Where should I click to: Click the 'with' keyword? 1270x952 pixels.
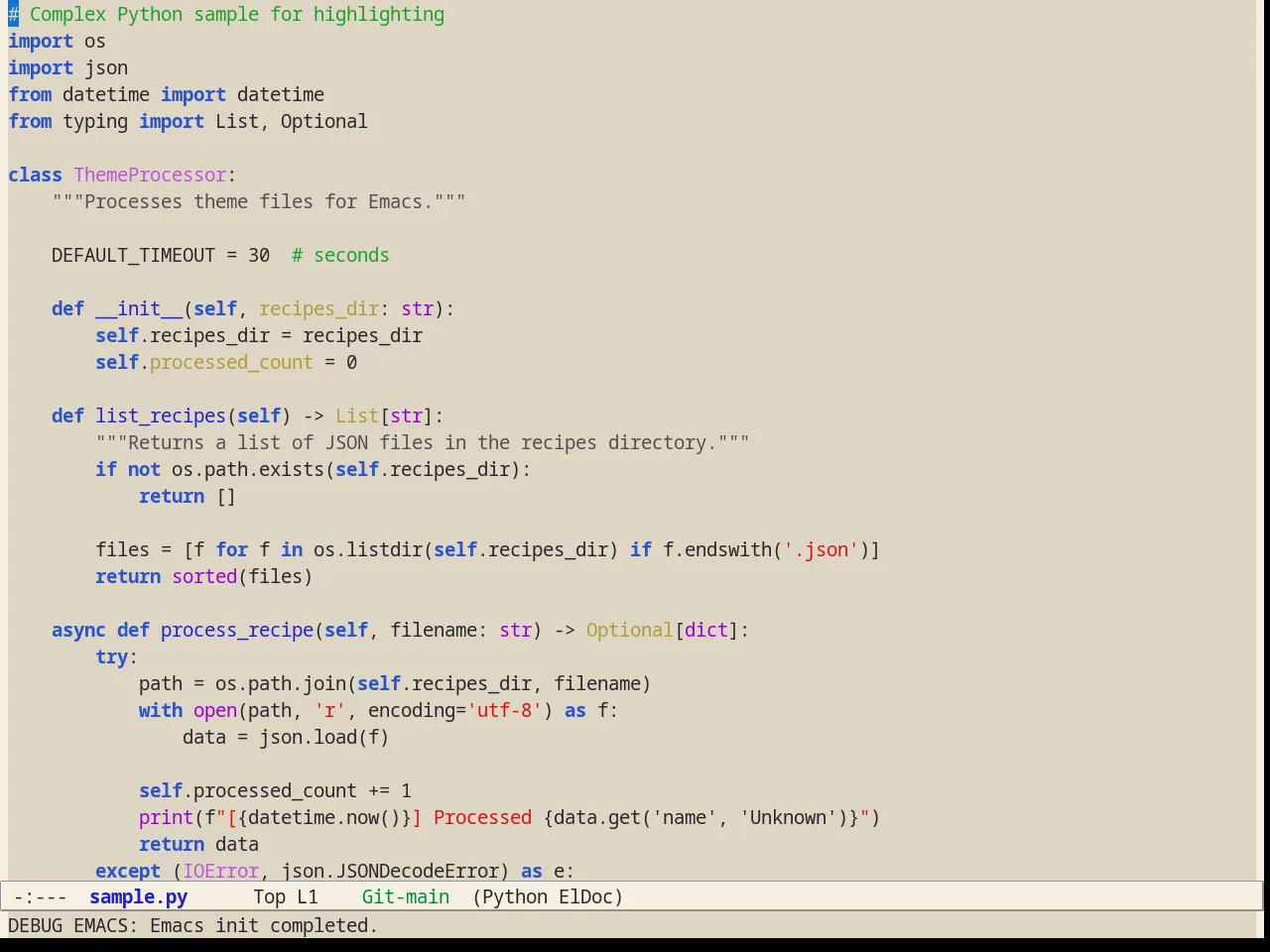click(161, 711)
